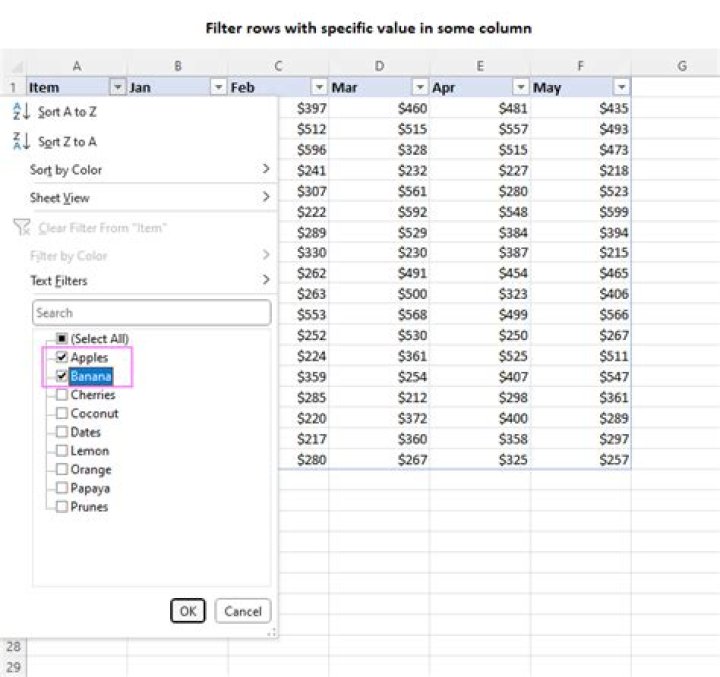Click the Sort Z to A icon
The height and width of the screenshot is (677, 720).
[x=21, y=141]
